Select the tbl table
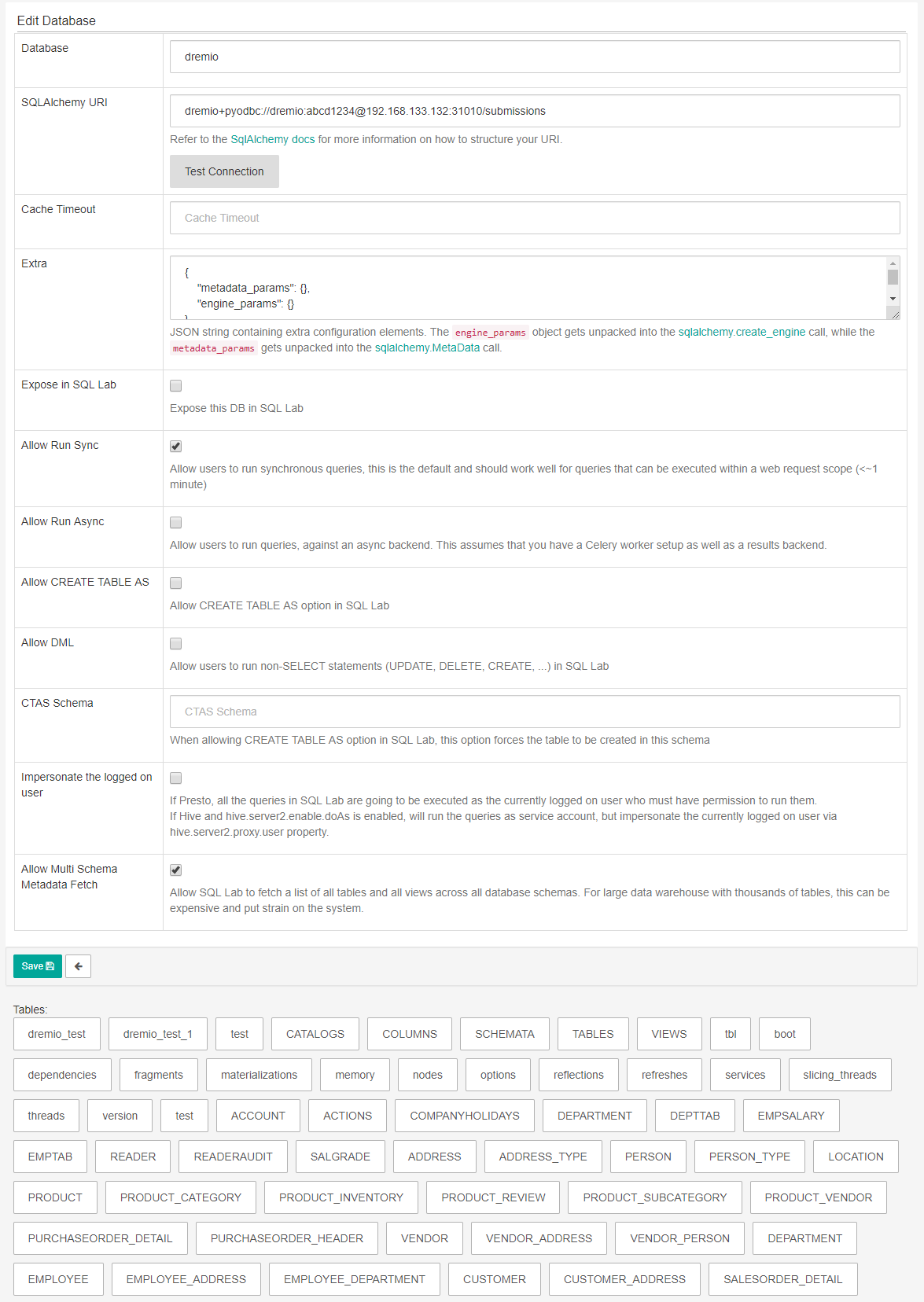The image size is (924, 1302). point(731,1034)
